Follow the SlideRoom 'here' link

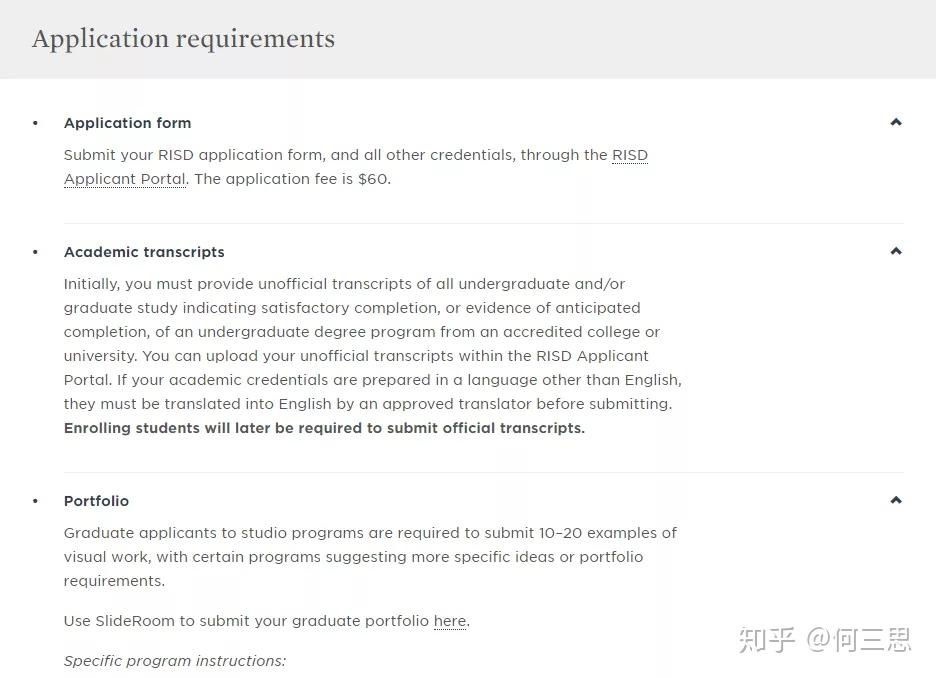point(450,621)
